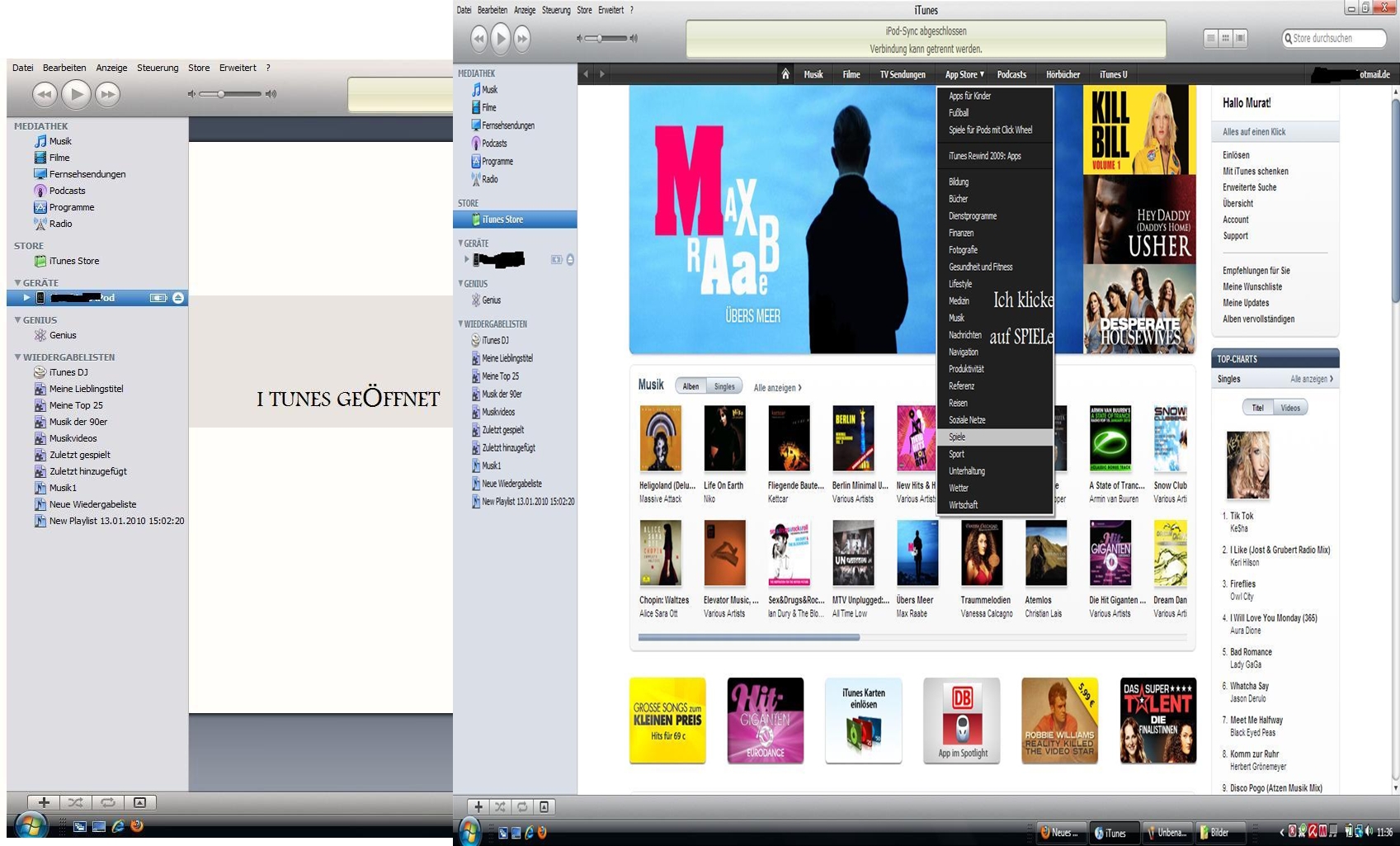Switch Top-Charts to Videos

pyautogui.click(x=1290, y=408)
